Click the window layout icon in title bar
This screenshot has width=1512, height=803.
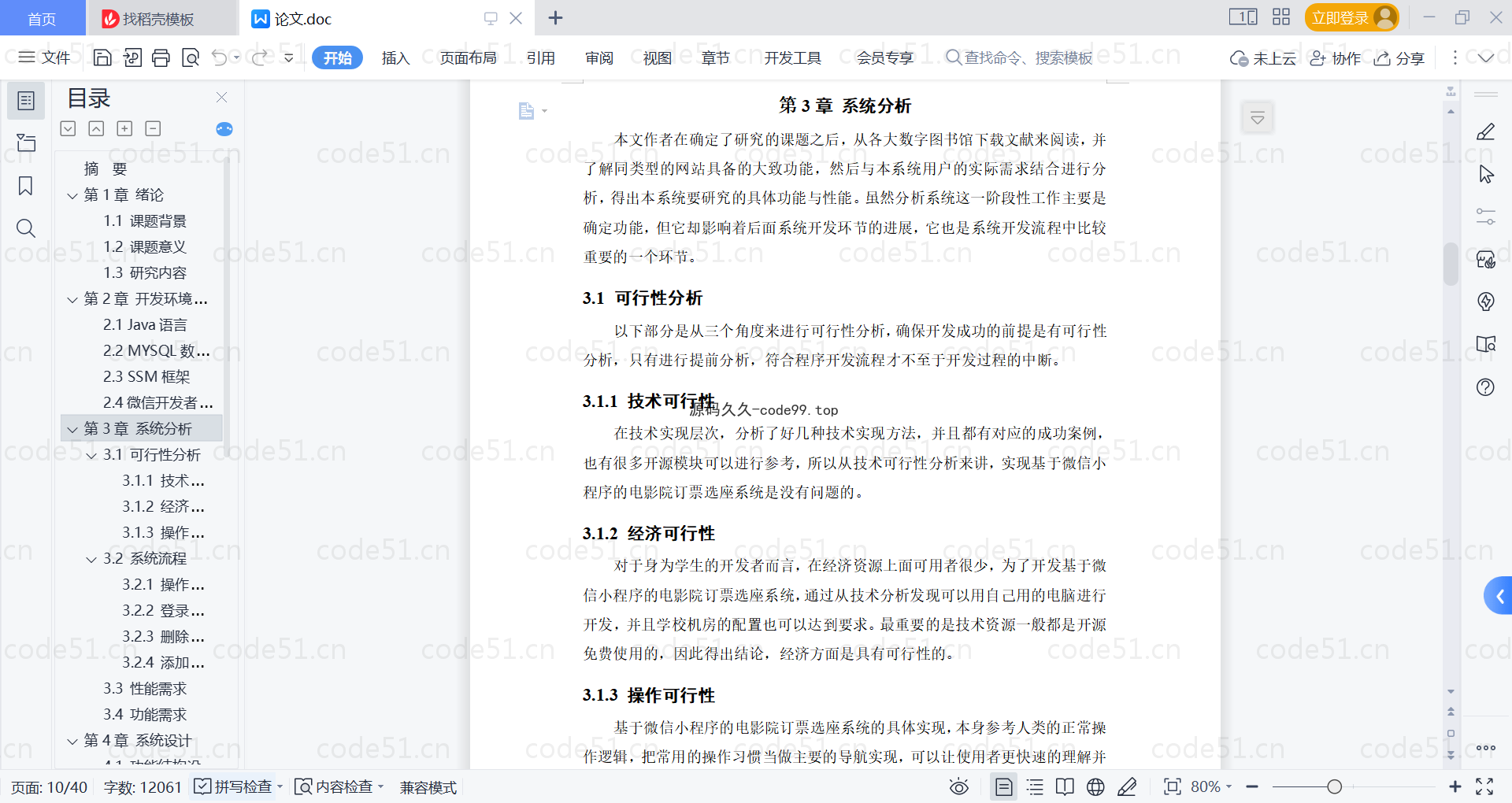[x=1243, y=17]
